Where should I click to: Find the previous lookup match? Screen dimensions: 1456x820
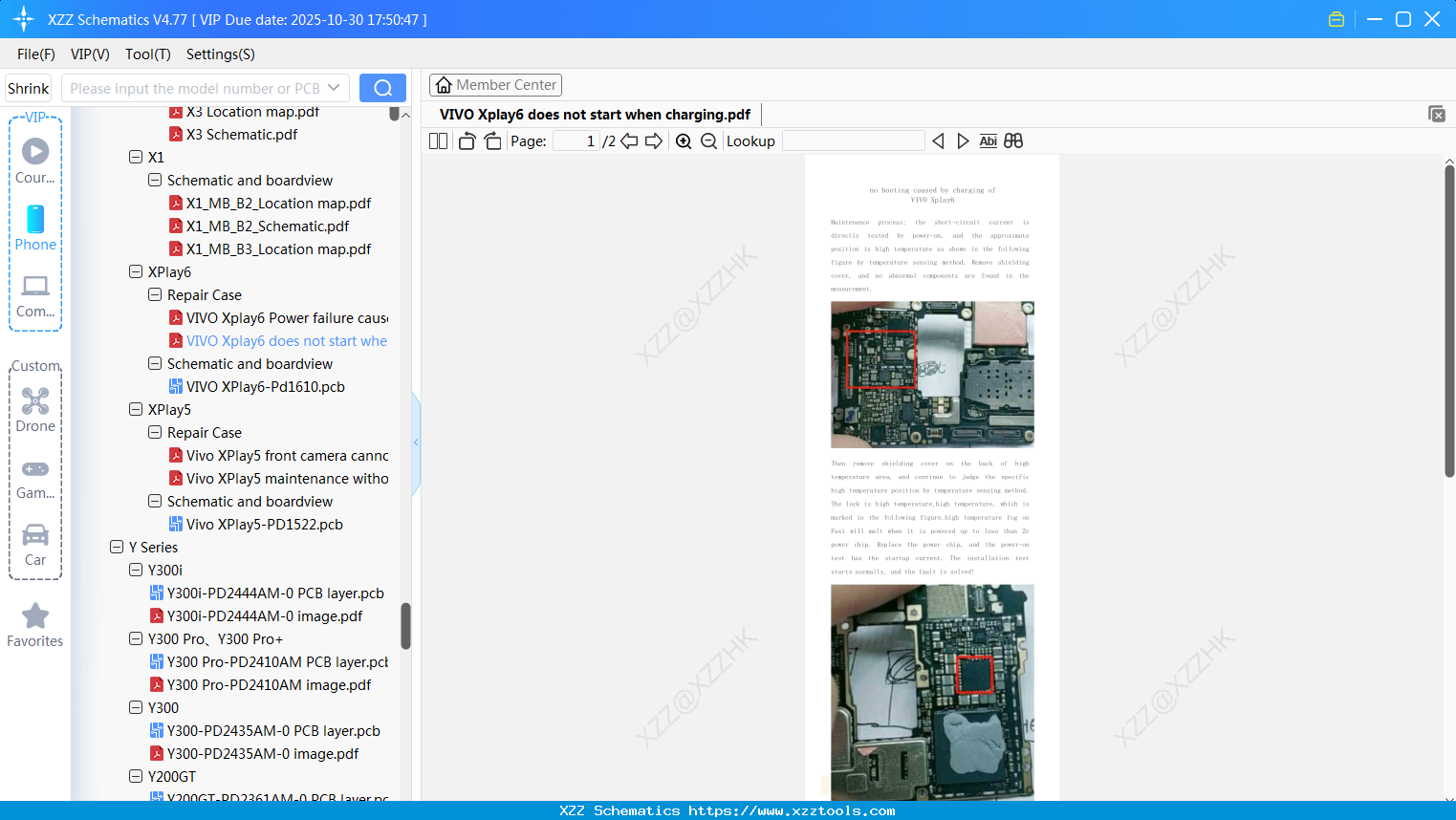click(938, 141)
